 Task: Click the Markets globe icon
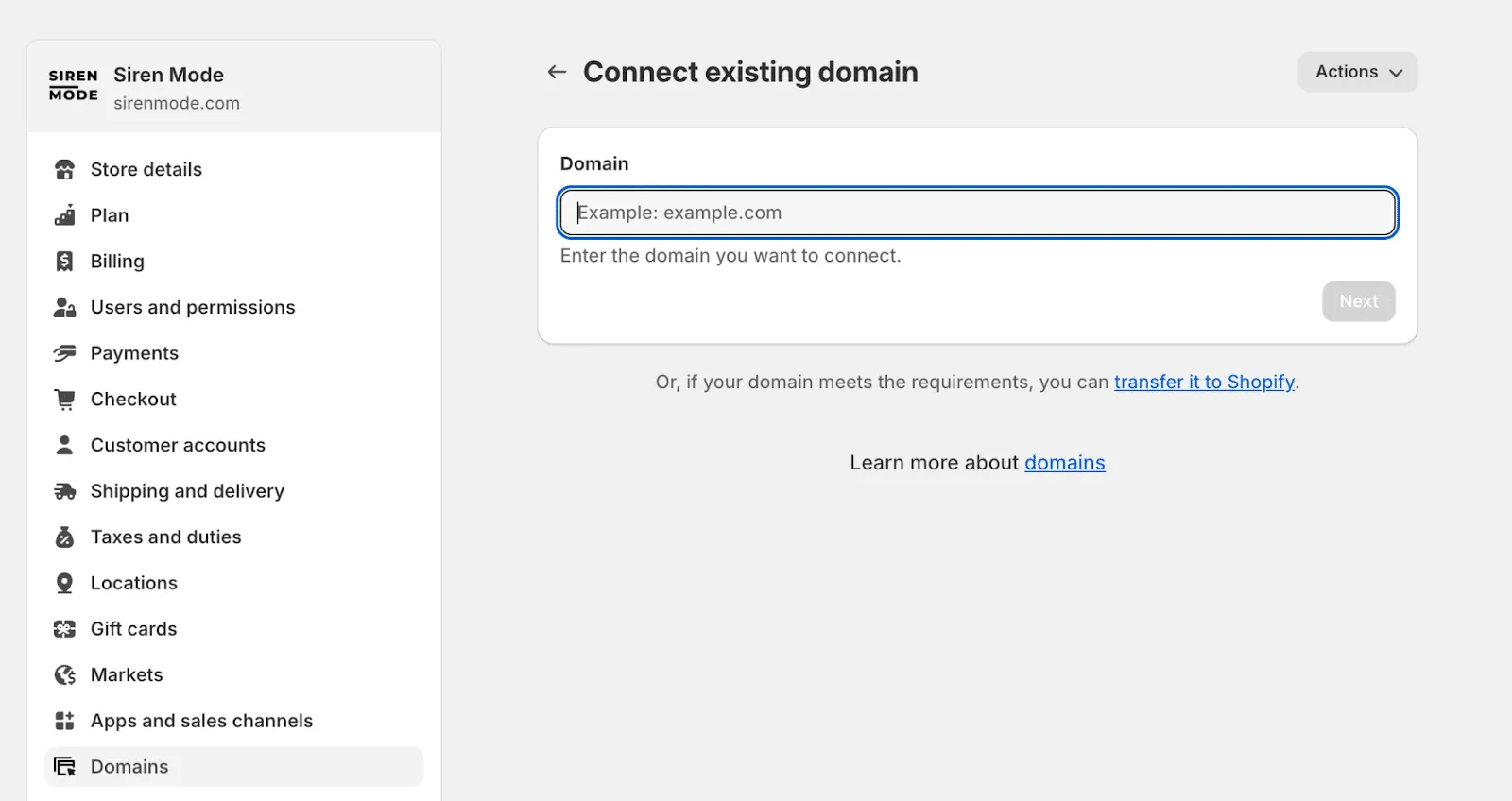(x=64, y=675)
